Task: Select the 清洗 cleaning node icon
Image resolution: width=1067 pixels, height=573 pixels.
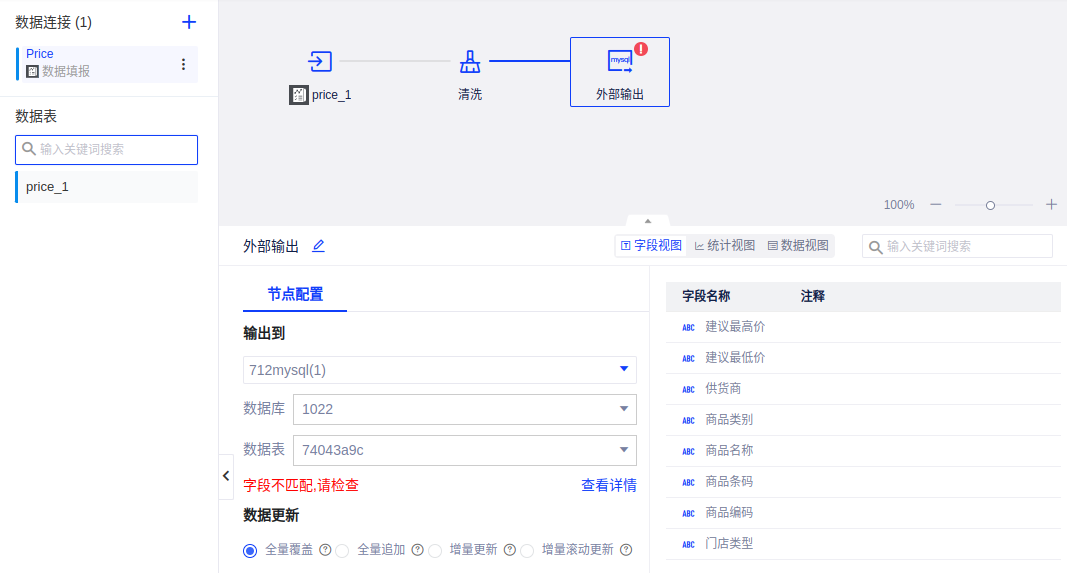Action: click(470, 62)
